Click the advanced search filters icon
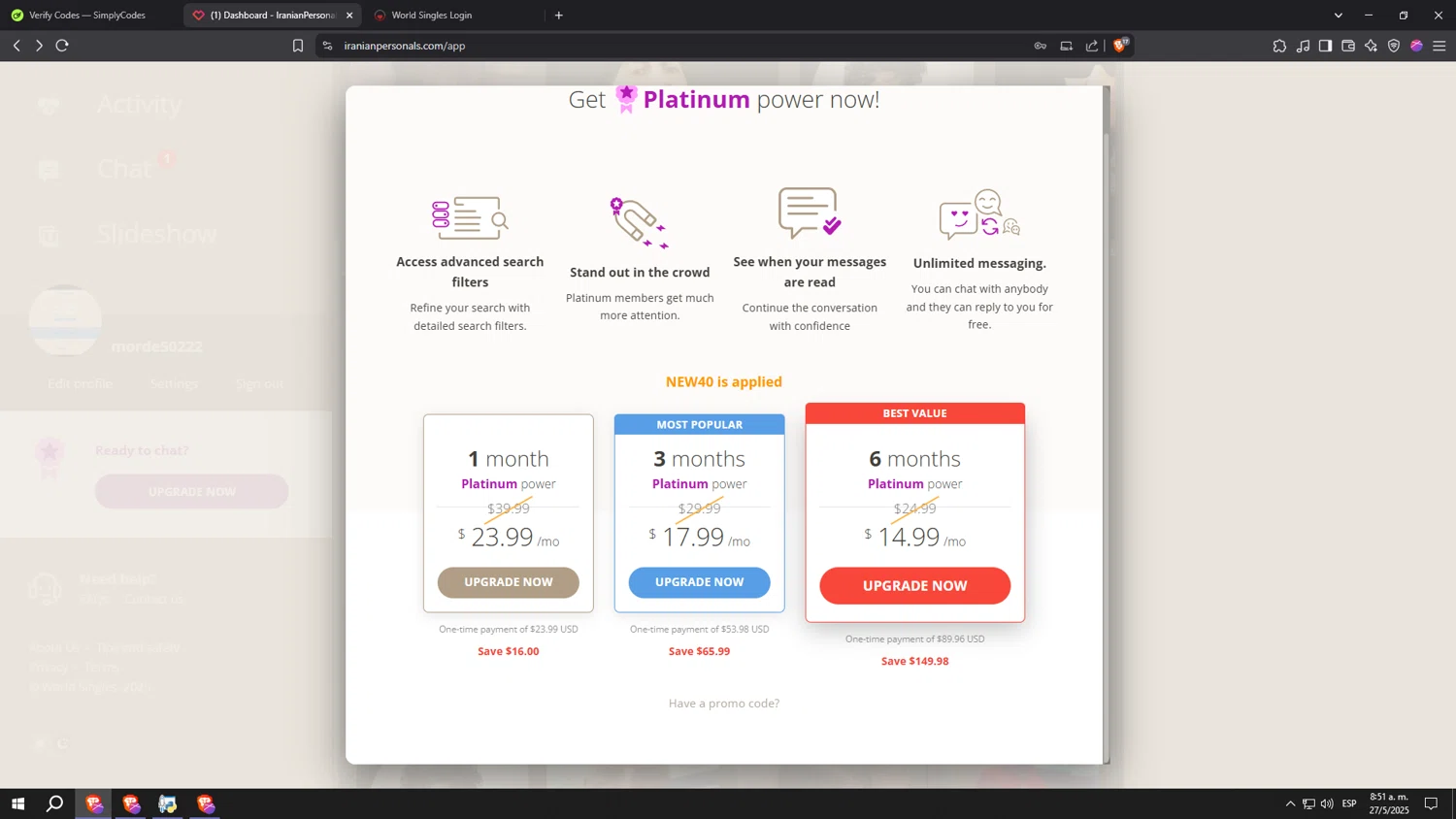Viewport: 1456px width, 819px height. coord(470,218)
